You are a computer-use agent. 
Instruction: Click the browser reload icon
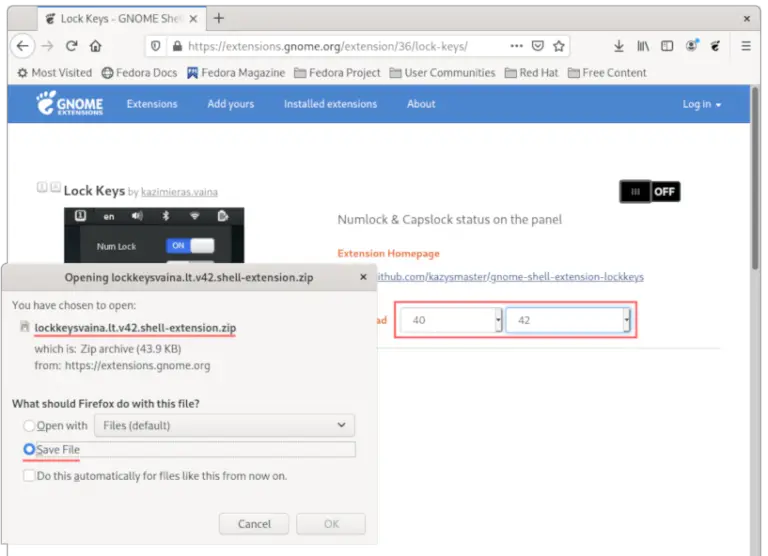[x=72, y=46]
